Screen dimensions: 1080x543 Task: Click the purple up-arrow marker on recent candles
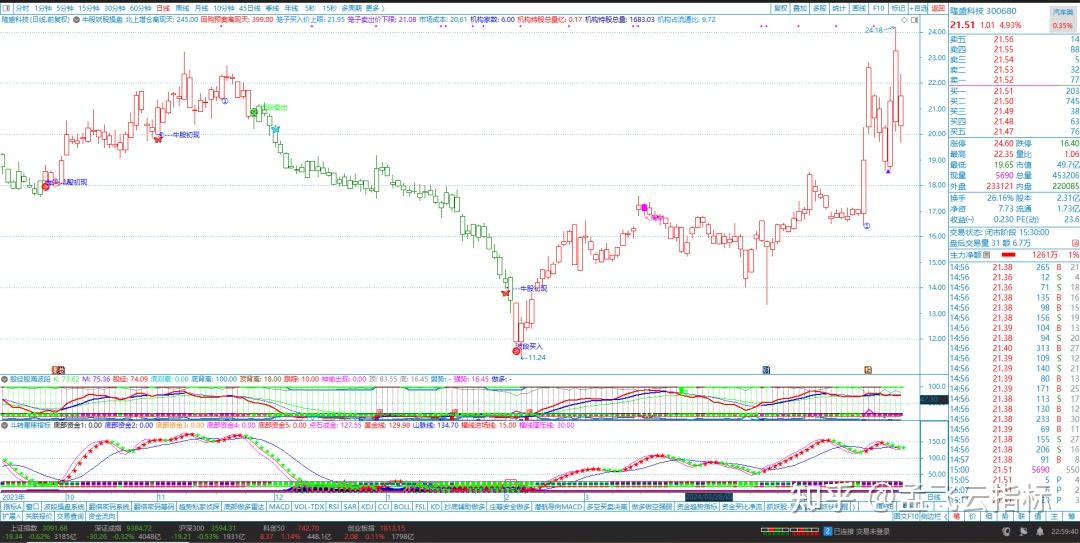(x=888, y=170)
